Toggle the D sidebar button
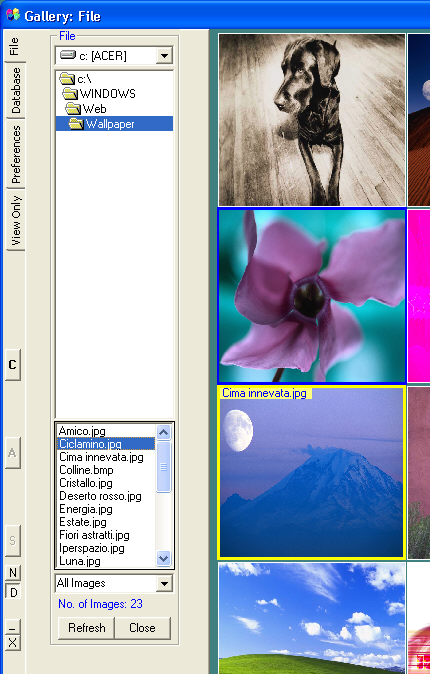The image size is (440, 683). [x=13, y=592]
